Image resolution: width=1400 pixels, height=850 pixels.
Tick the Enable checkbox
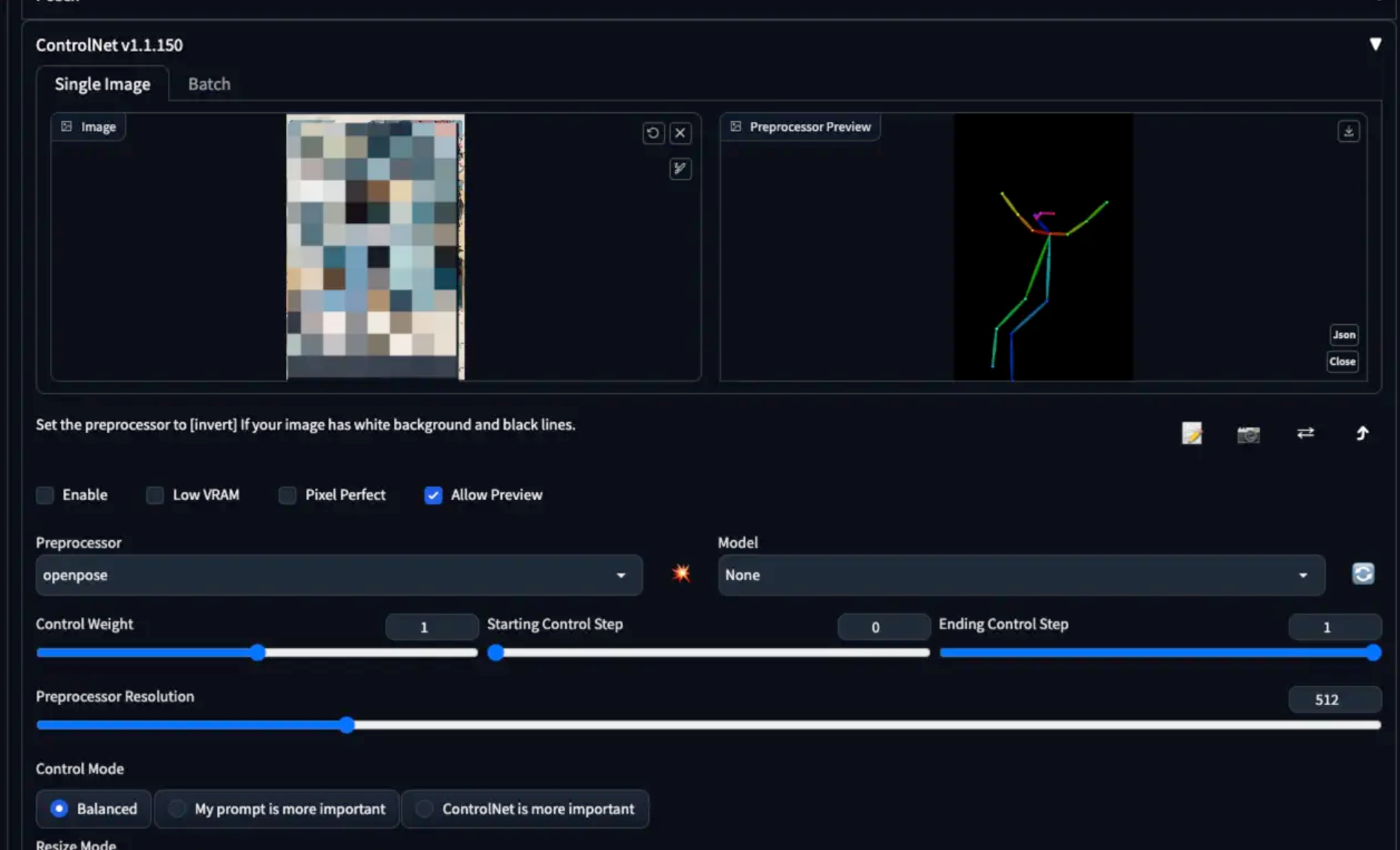45,495
